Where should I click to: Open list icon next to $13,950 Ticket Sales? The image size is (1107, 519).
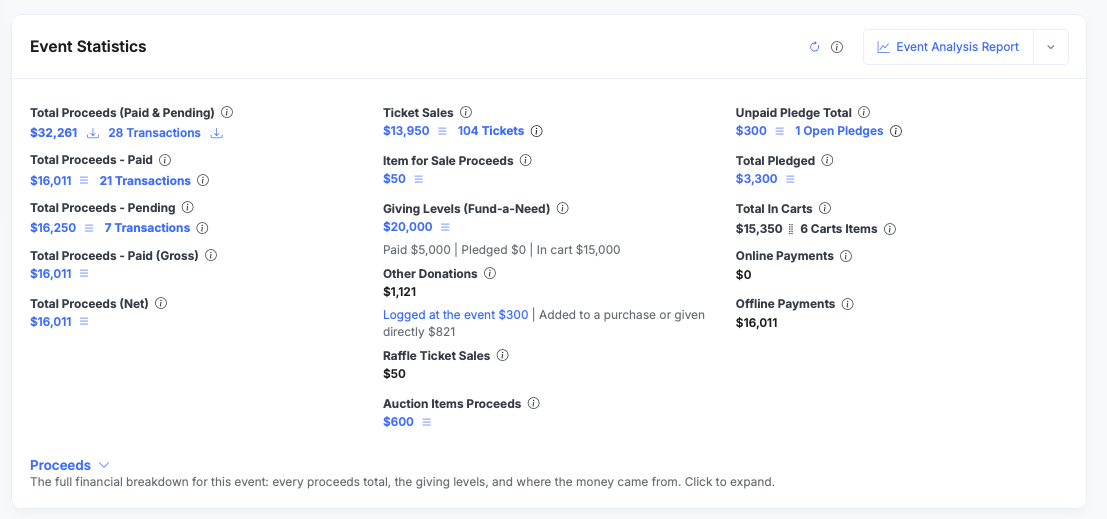[x=442, y=131]
